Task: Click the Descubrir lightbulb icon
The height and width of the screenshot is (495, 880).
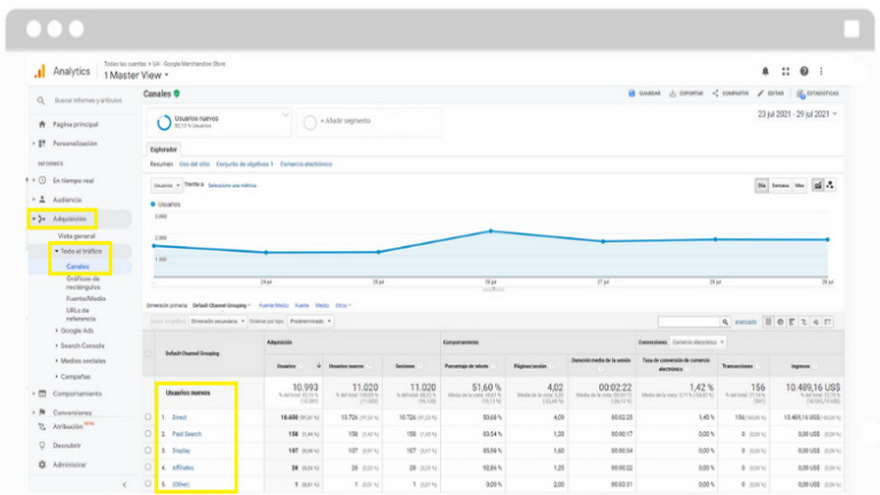Action: click(x=42, y=445)
